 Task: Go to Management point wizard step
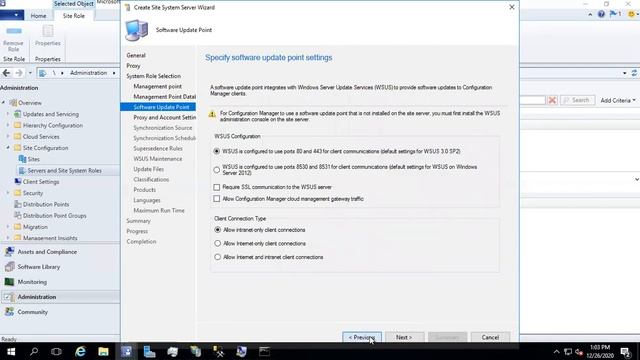[158, 87]
